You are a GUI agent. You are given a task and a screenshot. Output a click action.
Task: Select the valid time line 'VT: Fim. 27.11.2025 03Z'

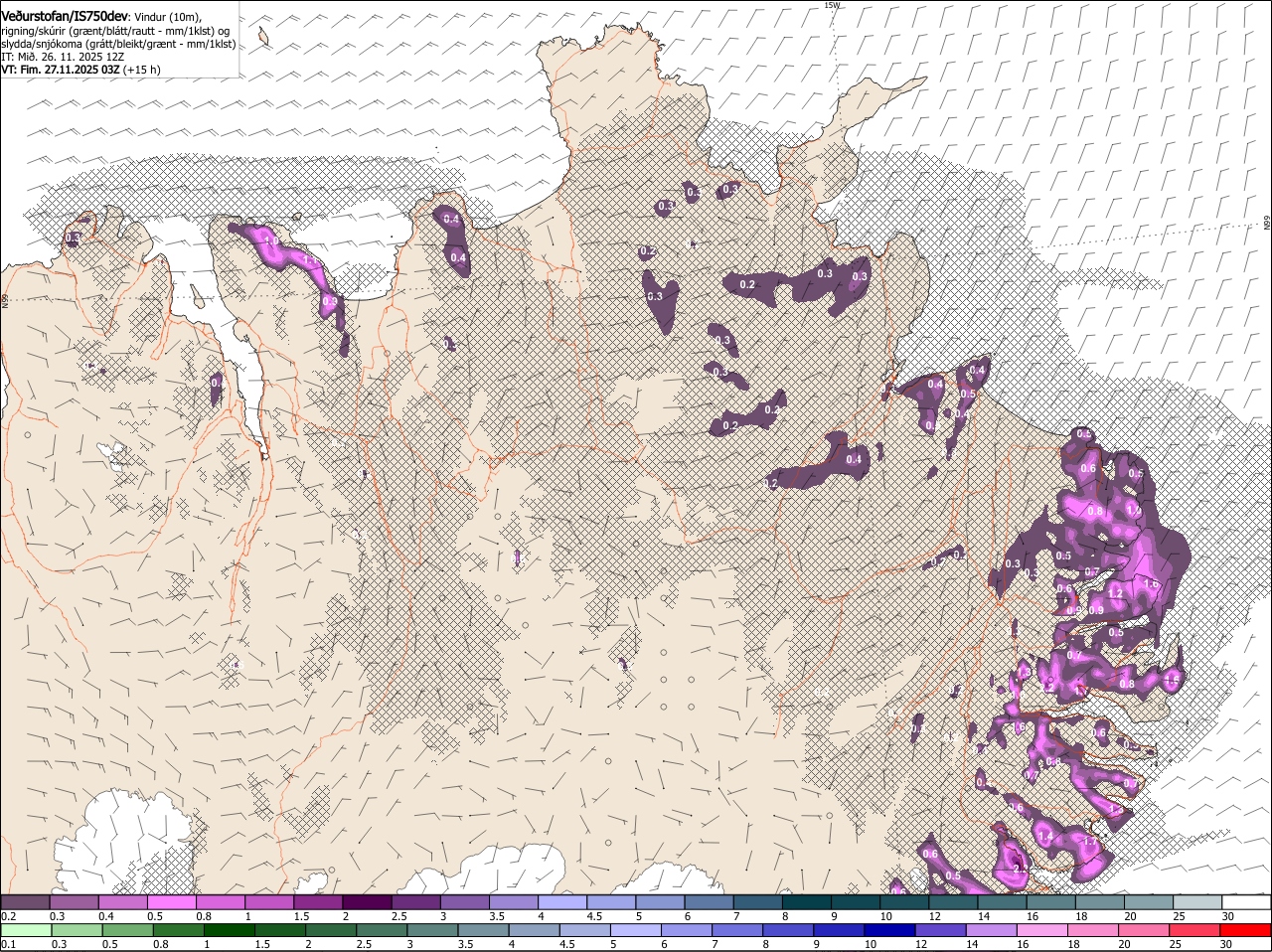[61, 70]
